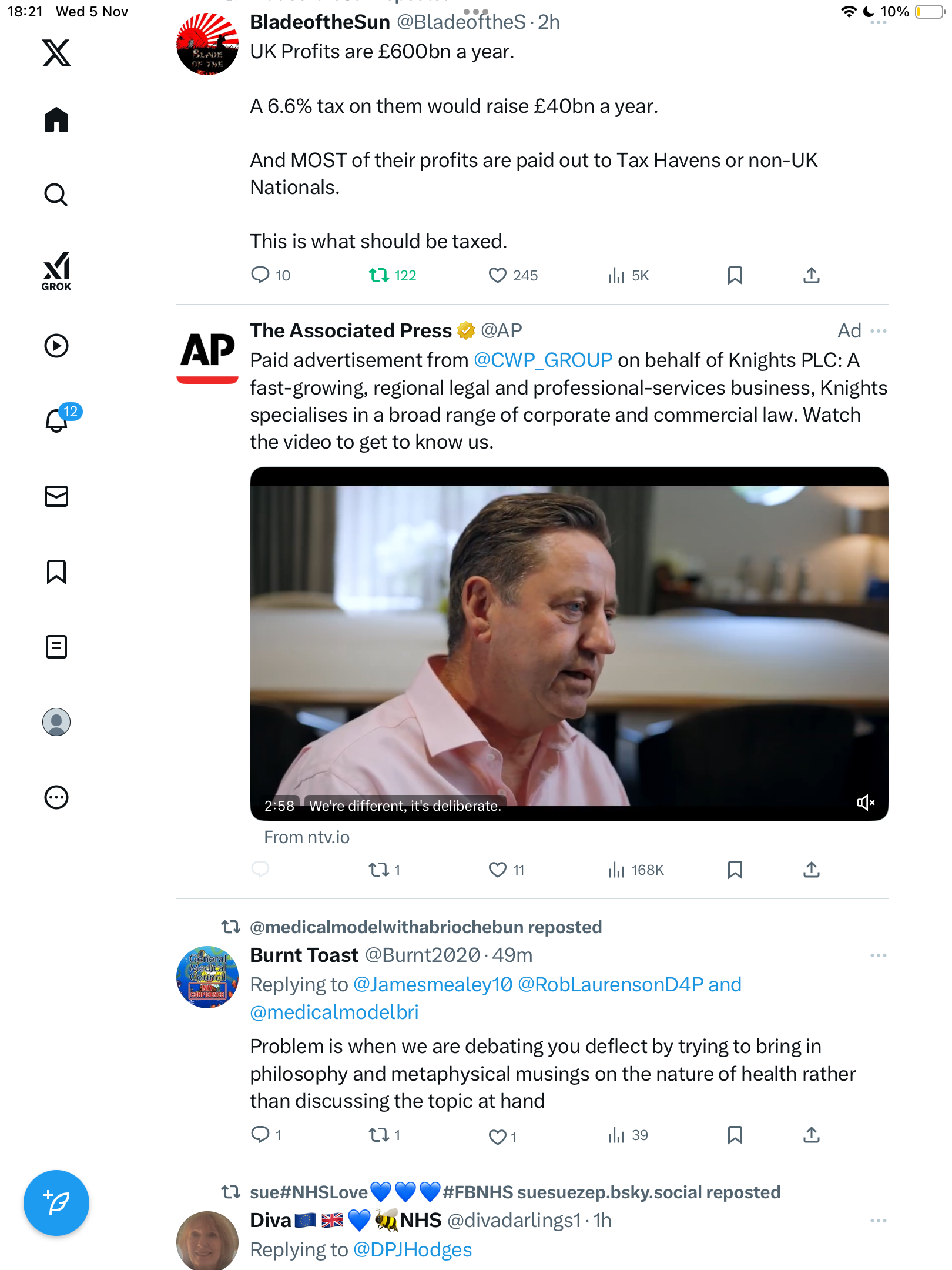Like the BladeoftheSun post about UK profits
The height and width of the screenshot is (1270, 952).
point(498,275)
